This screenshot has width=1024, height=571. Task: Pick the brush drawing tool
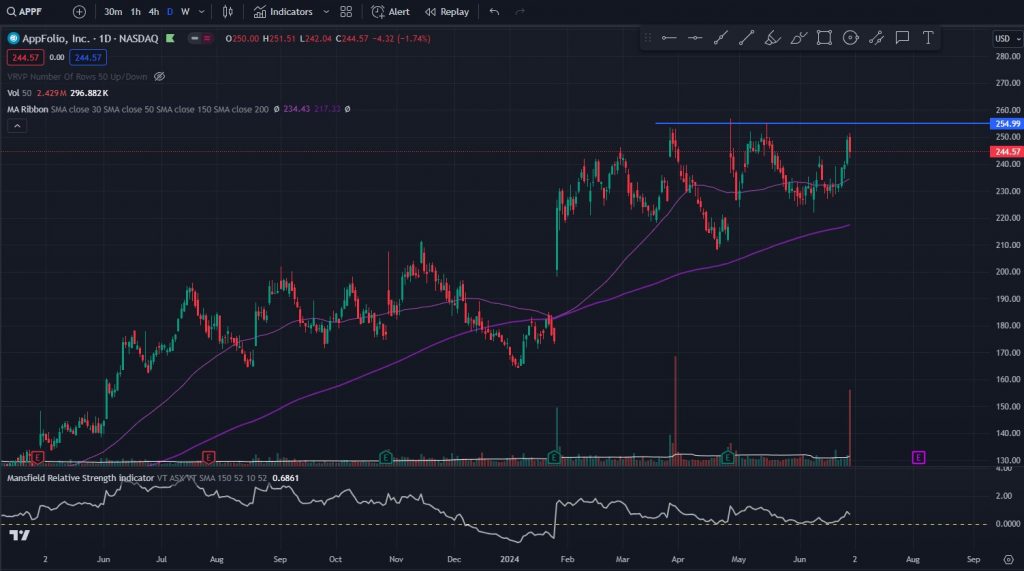pos(772,38)
